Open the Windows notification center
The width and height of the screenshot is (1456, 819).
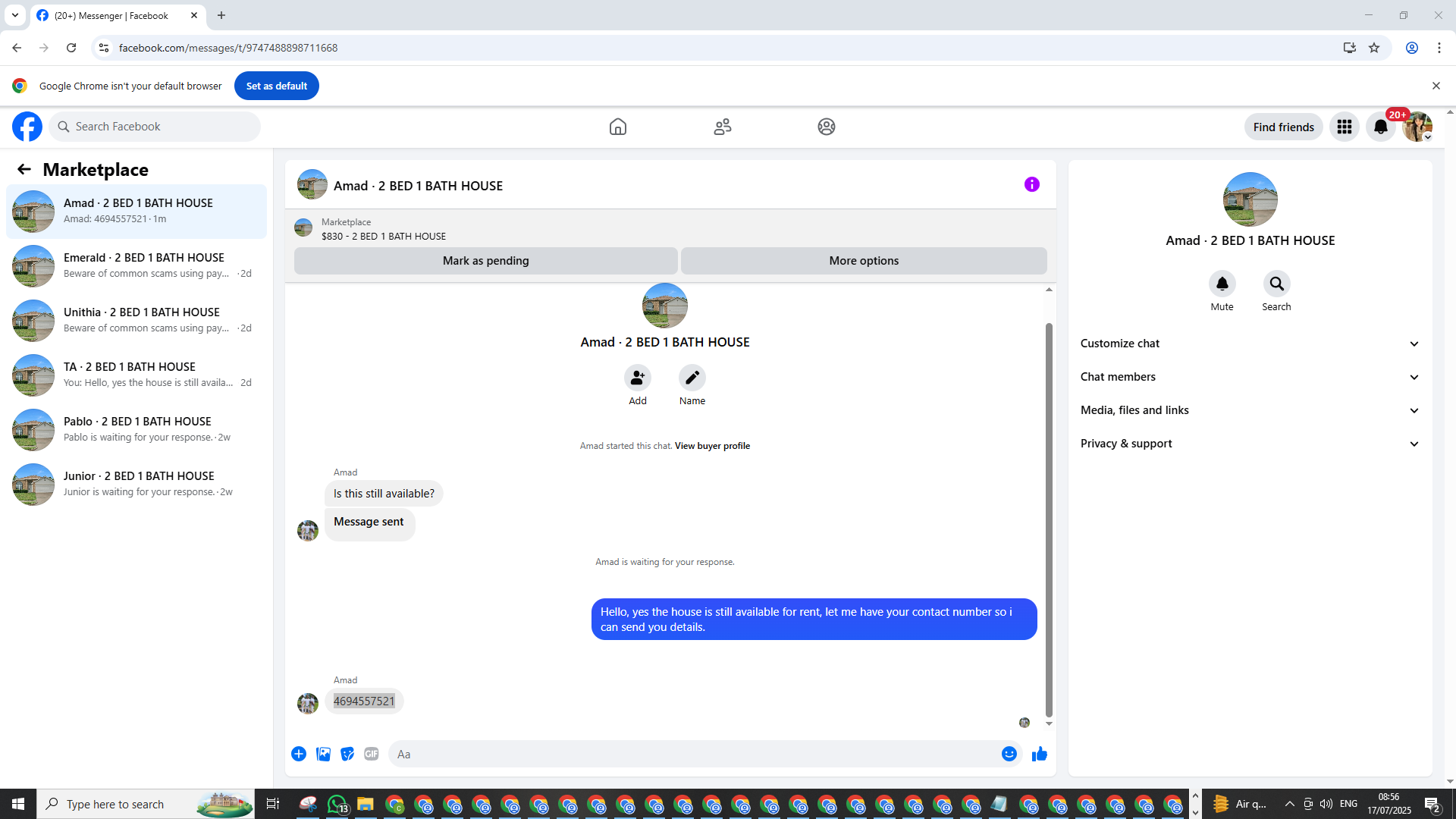[1432, 804]
